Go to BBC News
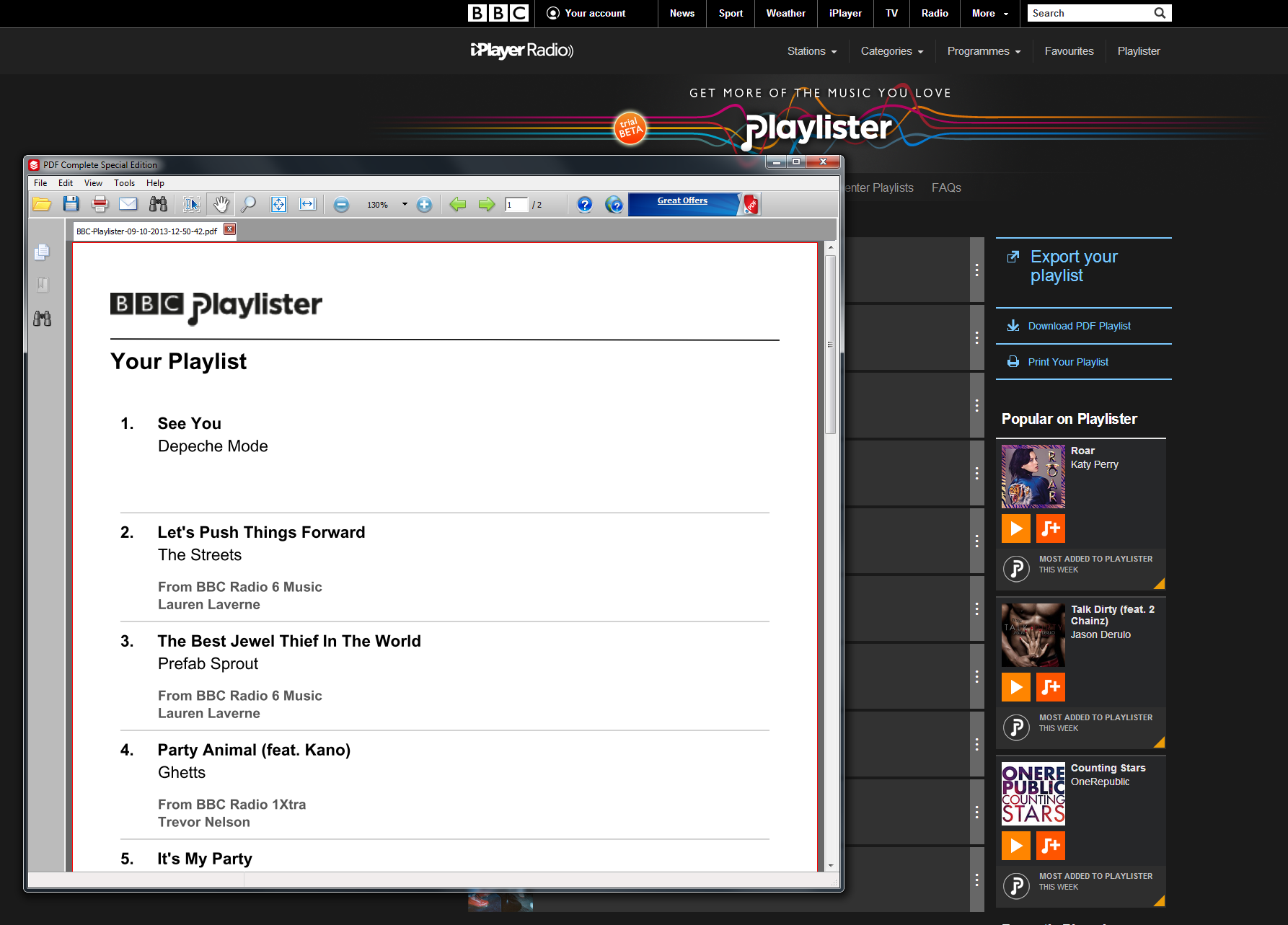 (682, 13)
